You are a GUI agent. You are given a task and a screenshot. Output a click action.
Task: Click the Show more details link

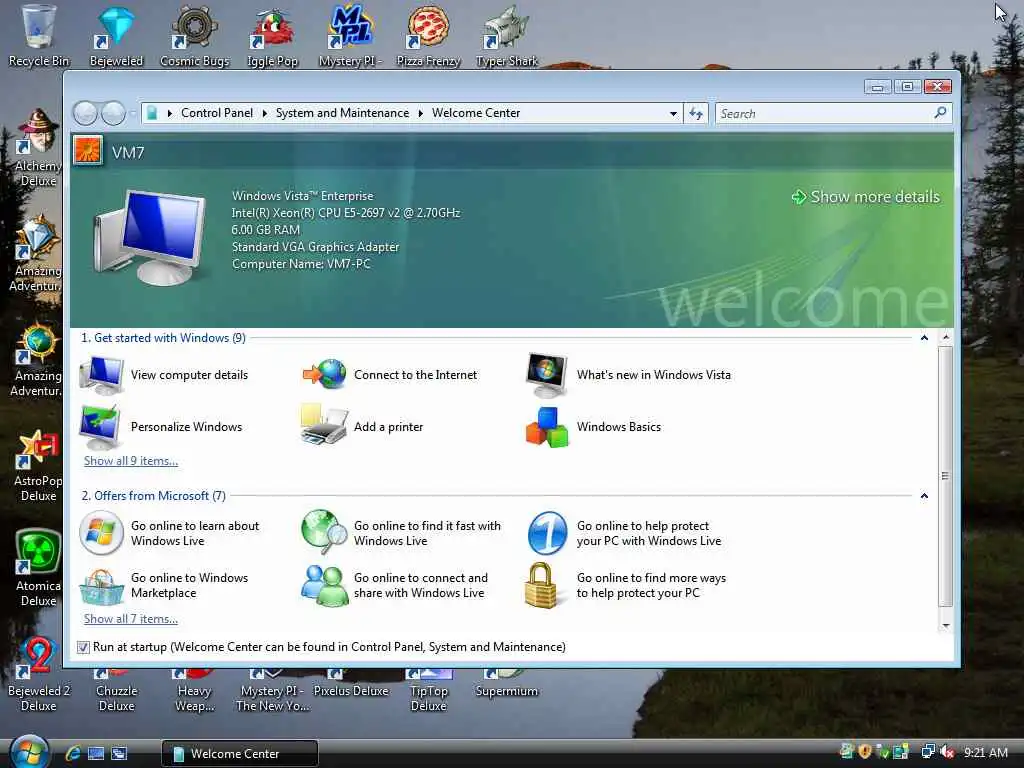[x=866, y=197]
